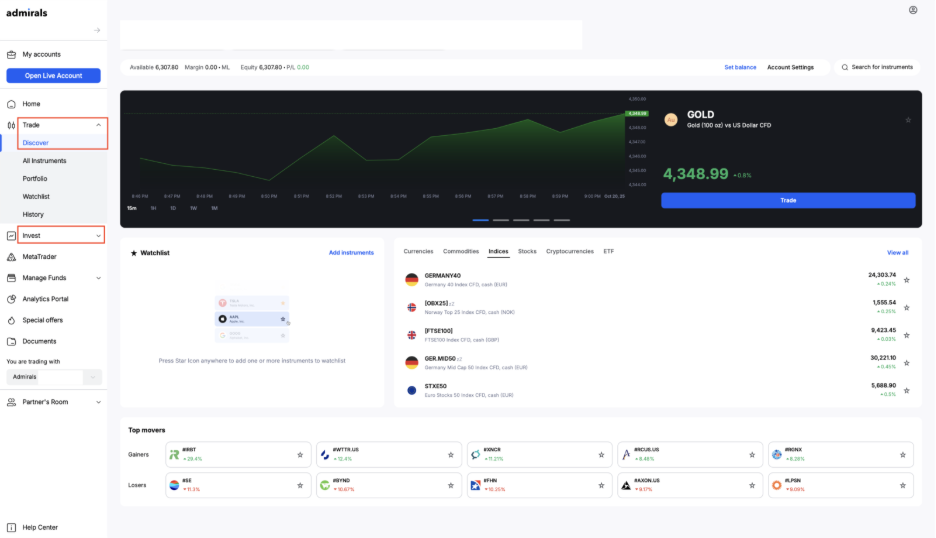Click View all instruments link

(897, 253)
